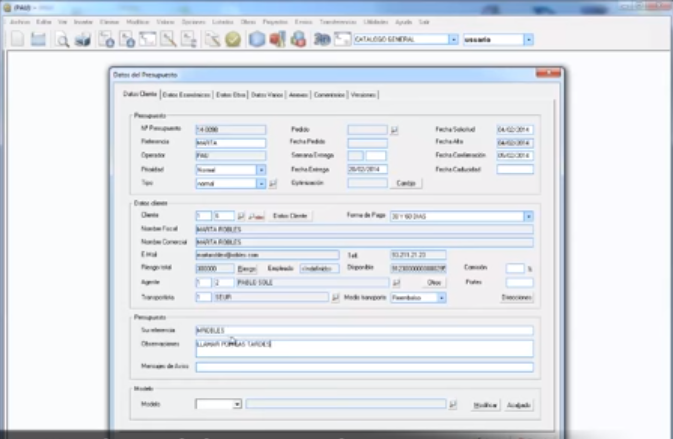
Task: Click the Observaciones text field
Action: coord(364,346)
